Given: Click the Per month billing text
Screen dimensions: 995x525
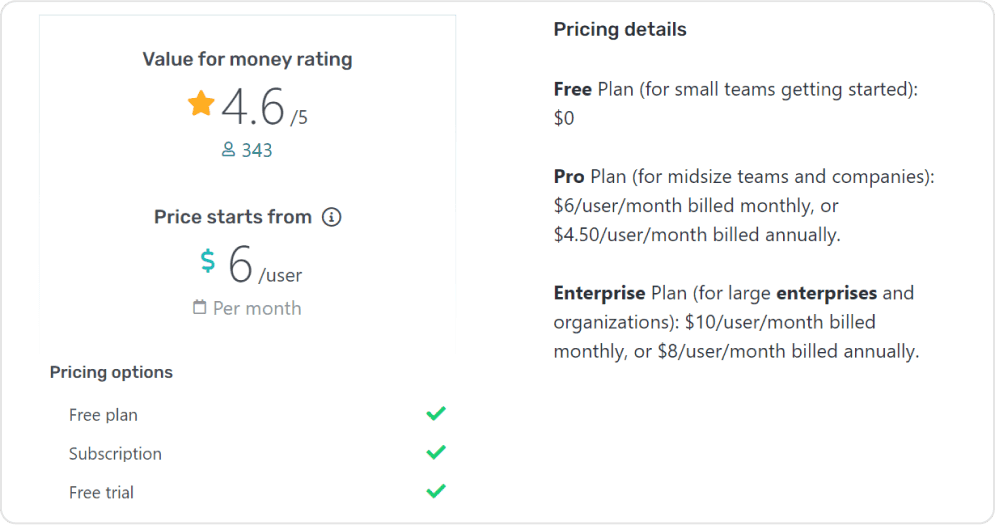Looking at the screenshot, I should point(257,308).
